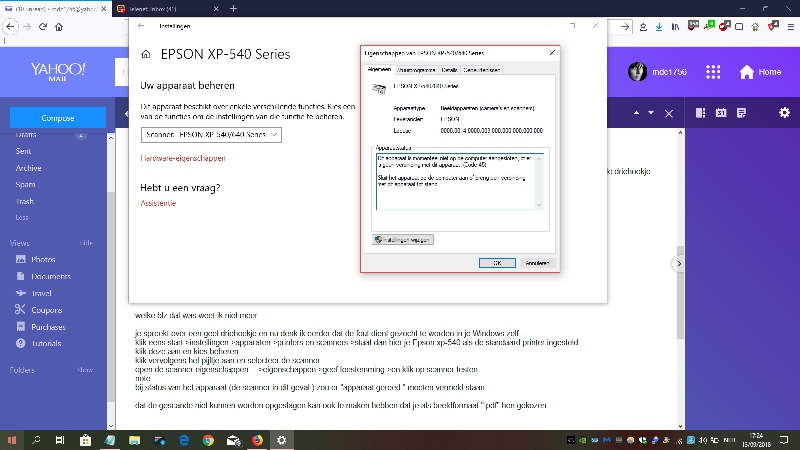The height and width of the screenshot is (450, 800).
Task: Switch to the Stuurprogramma tab
Action: [x=416, y=70]
